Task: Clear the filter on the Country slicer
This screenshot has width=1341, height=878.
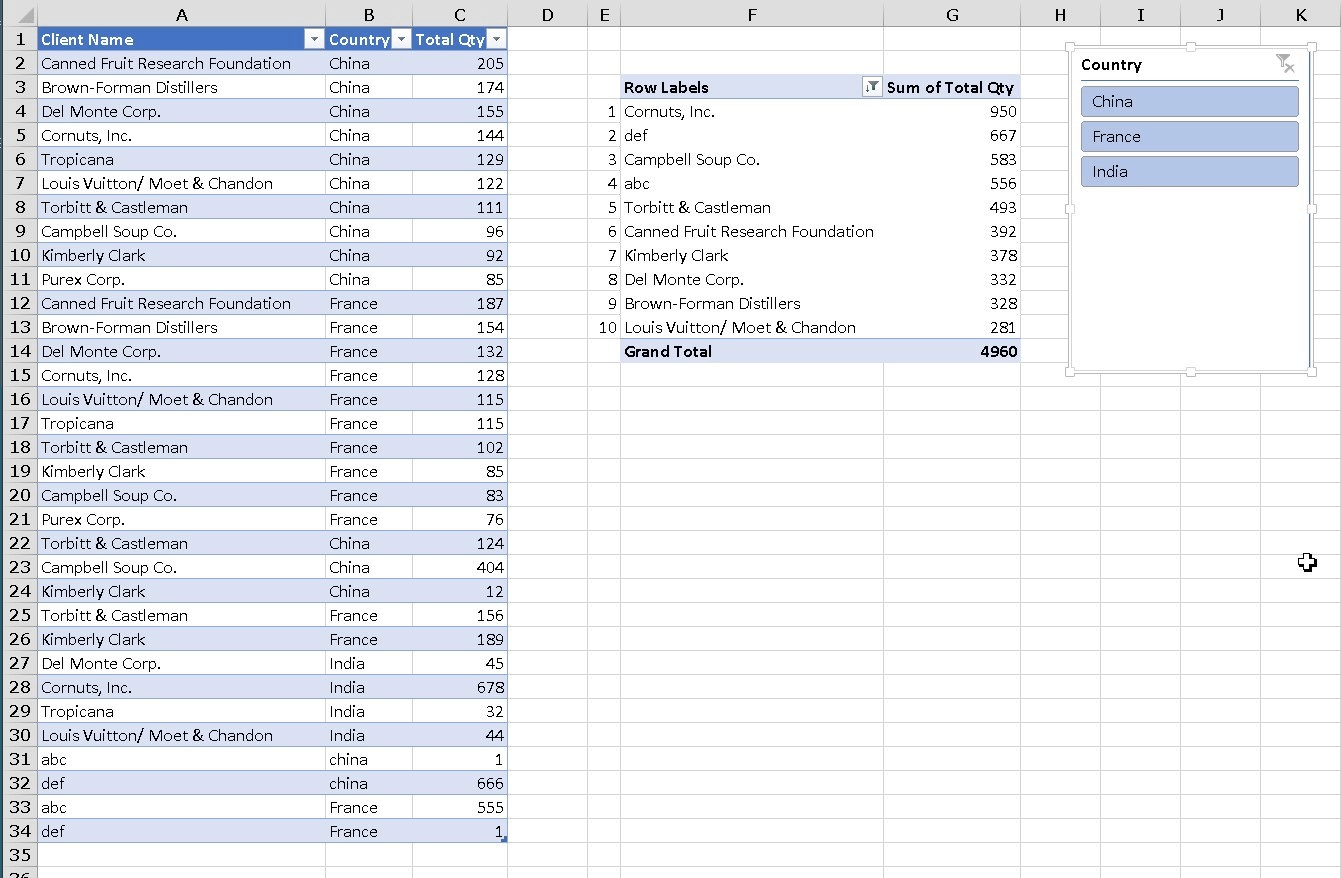Action: pyautogui.click(x=1286, y=64)
